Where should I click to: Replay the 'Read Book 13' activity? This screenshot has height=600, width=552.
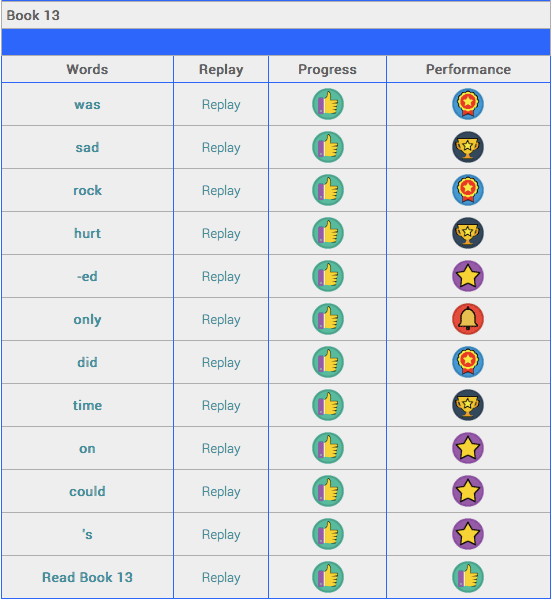(x=221, y=578)
